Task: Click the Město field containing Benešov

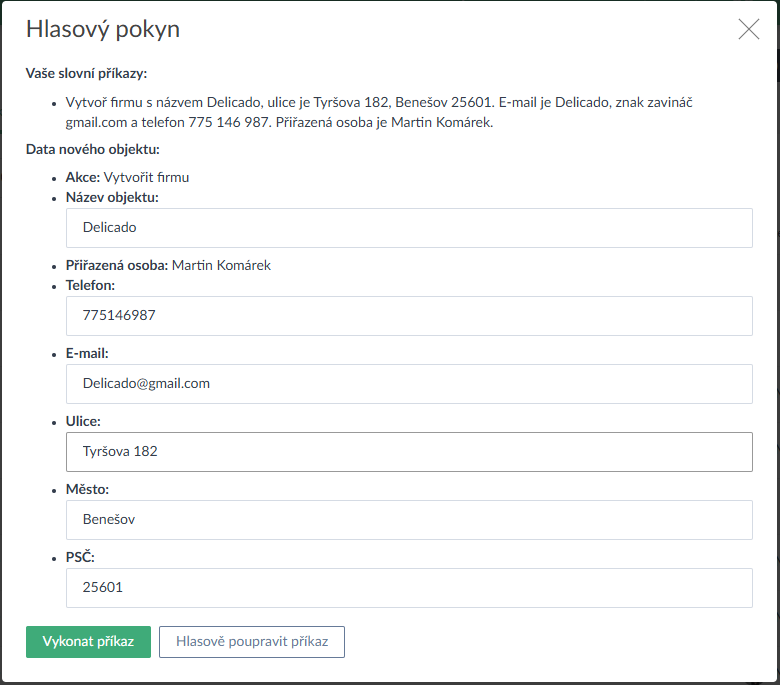Action: coord(408,520)
